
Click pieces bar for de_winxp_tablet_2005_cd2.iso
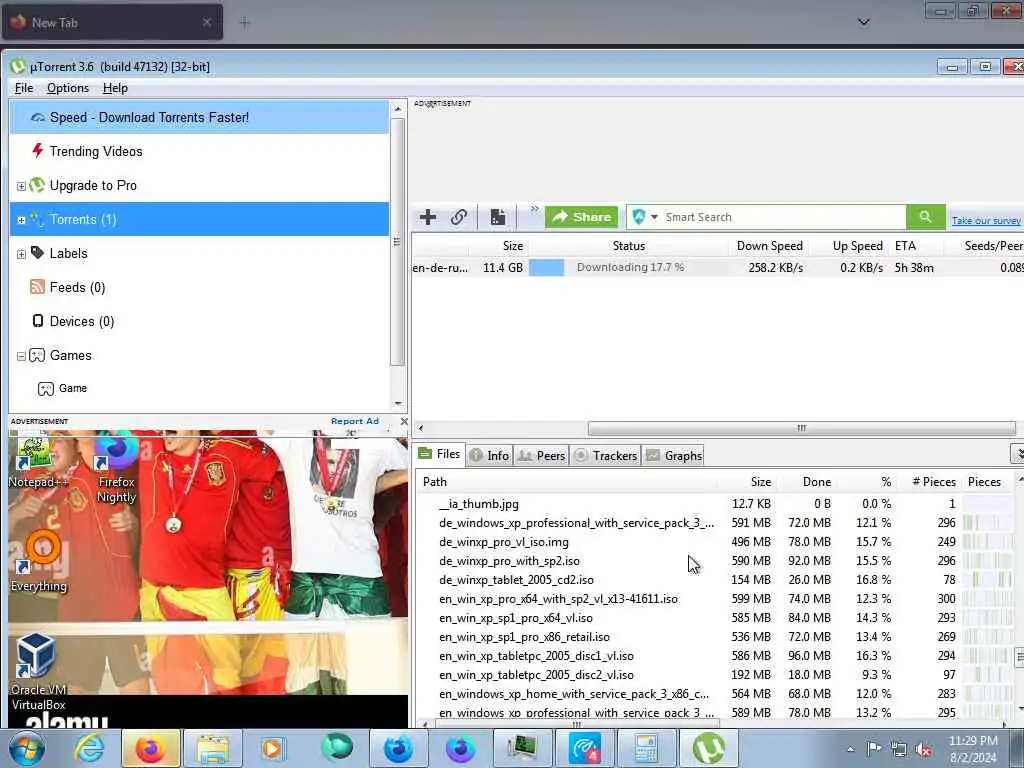[987, 580]
